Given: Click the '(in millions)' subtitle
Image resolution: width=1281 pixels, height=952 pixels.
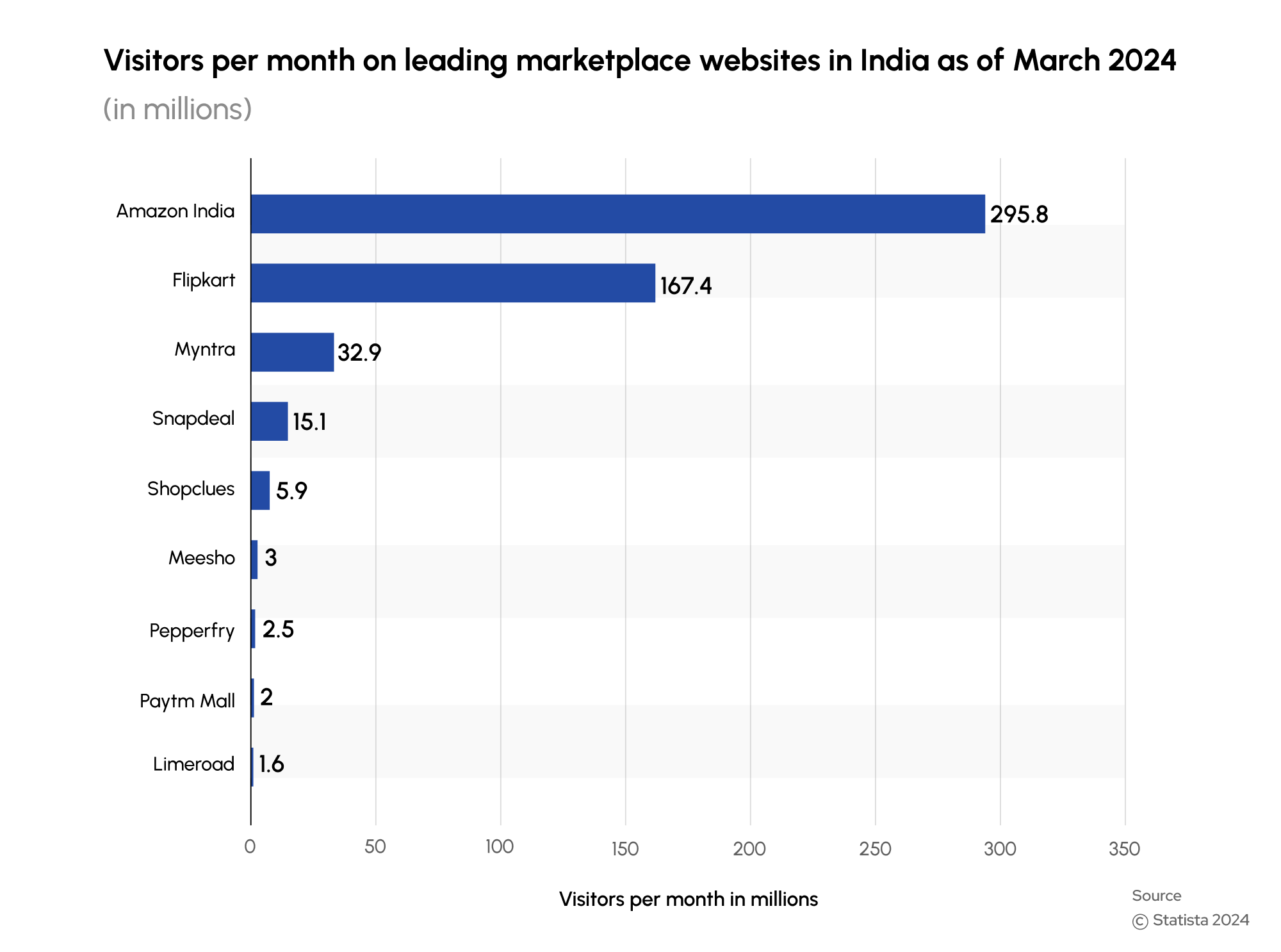Looking at the screenshot, I should pyautogui.click(x=177, y=109).
